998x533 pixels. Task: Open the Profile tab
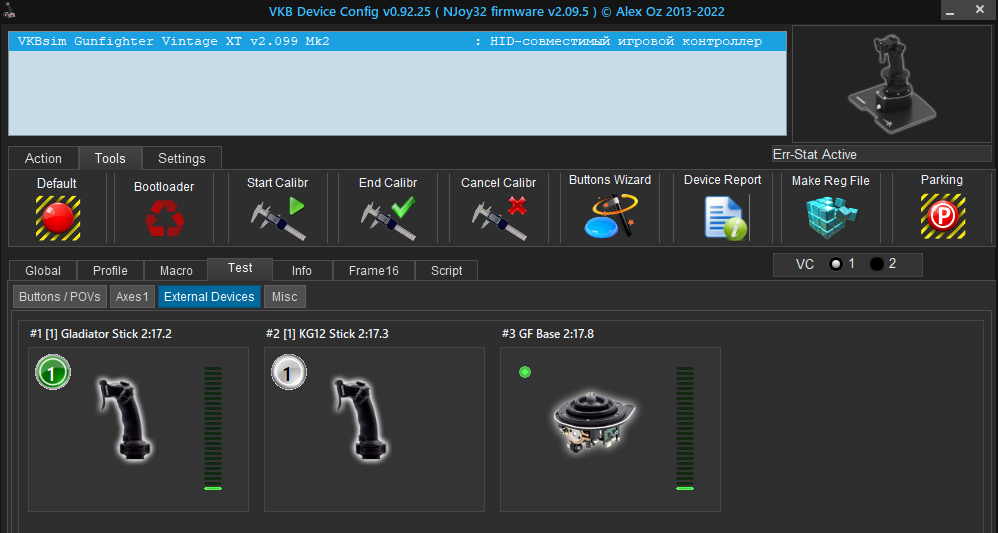(110, 271)
